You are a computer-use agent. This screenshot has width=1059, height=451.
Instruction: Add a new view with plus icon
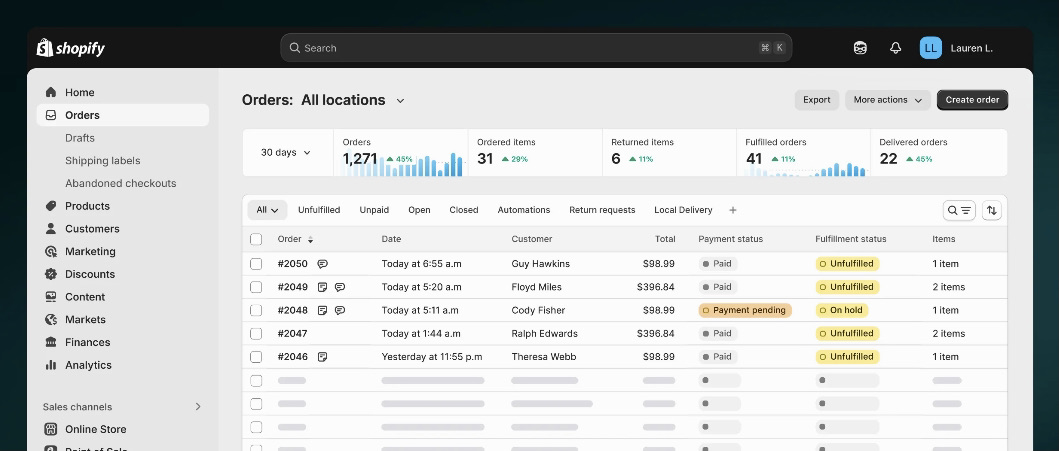(x=733, y=210)
